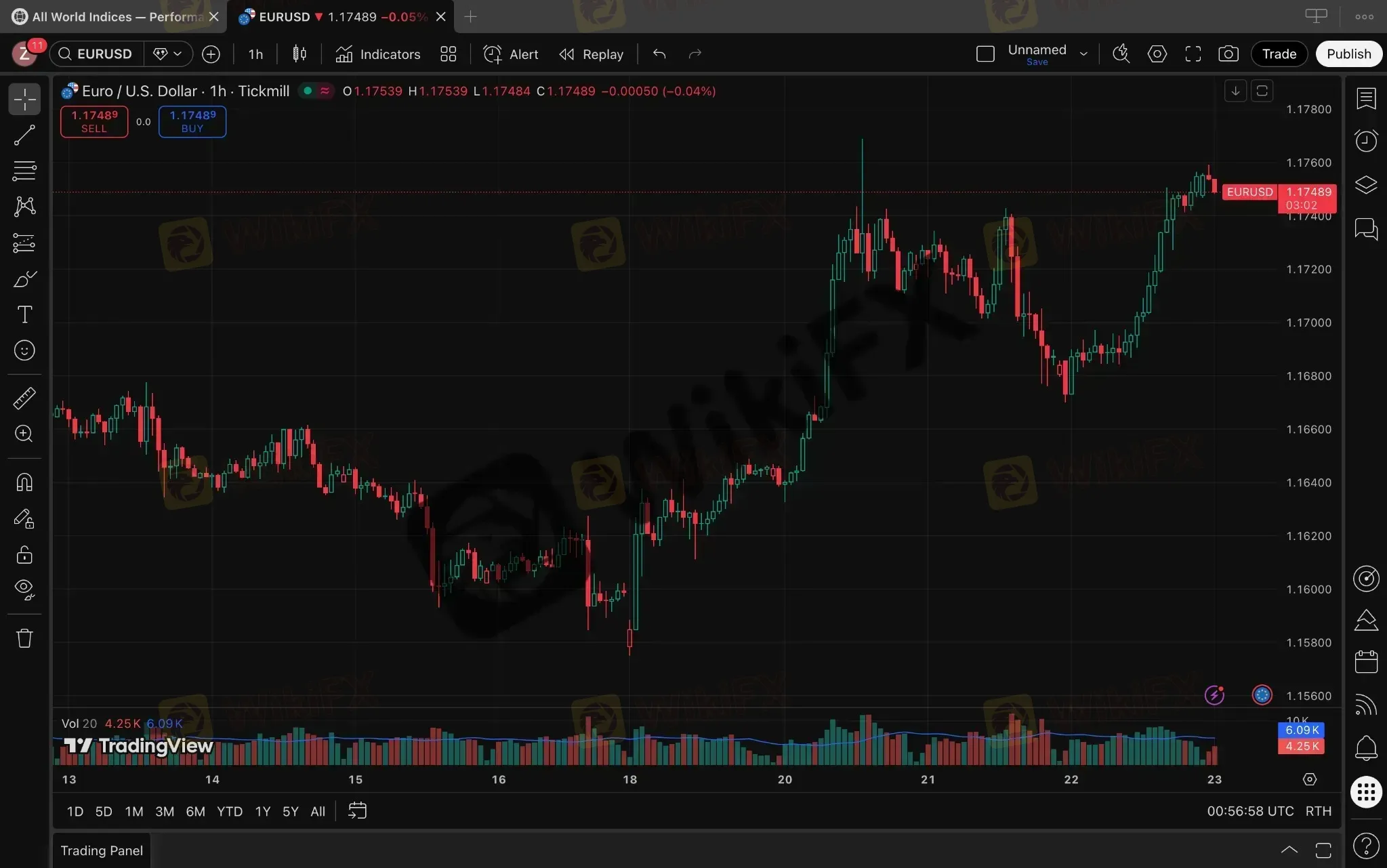
Task: Open the alerts panel alarm clock
Action: coord(1366,141)
